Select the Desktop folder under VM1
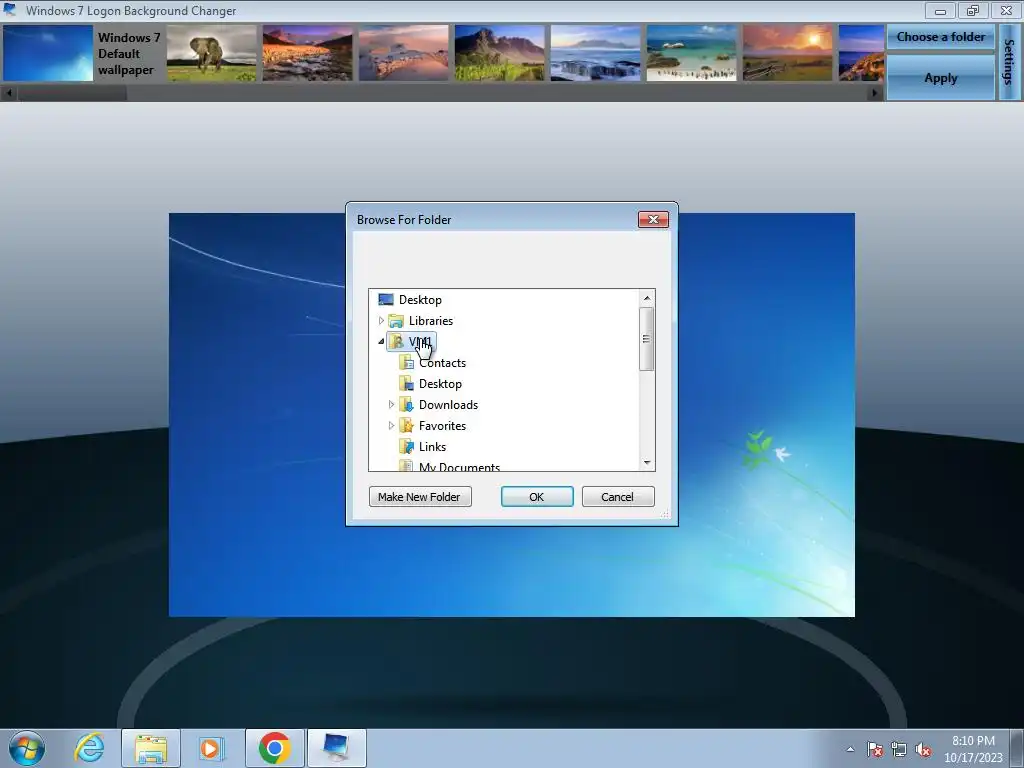1024x768 pixels. pyautogui.click(x=440, y=384)
